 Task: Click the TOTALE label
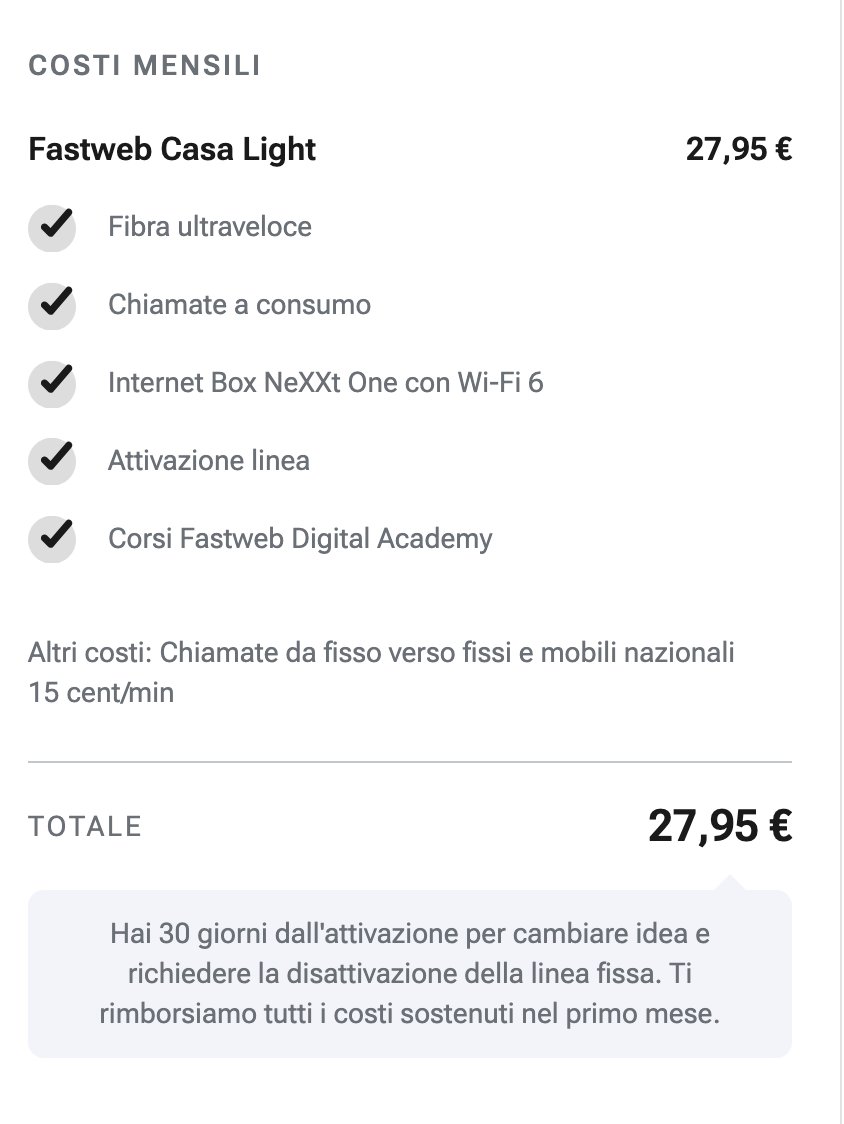(x=85, y=827)
